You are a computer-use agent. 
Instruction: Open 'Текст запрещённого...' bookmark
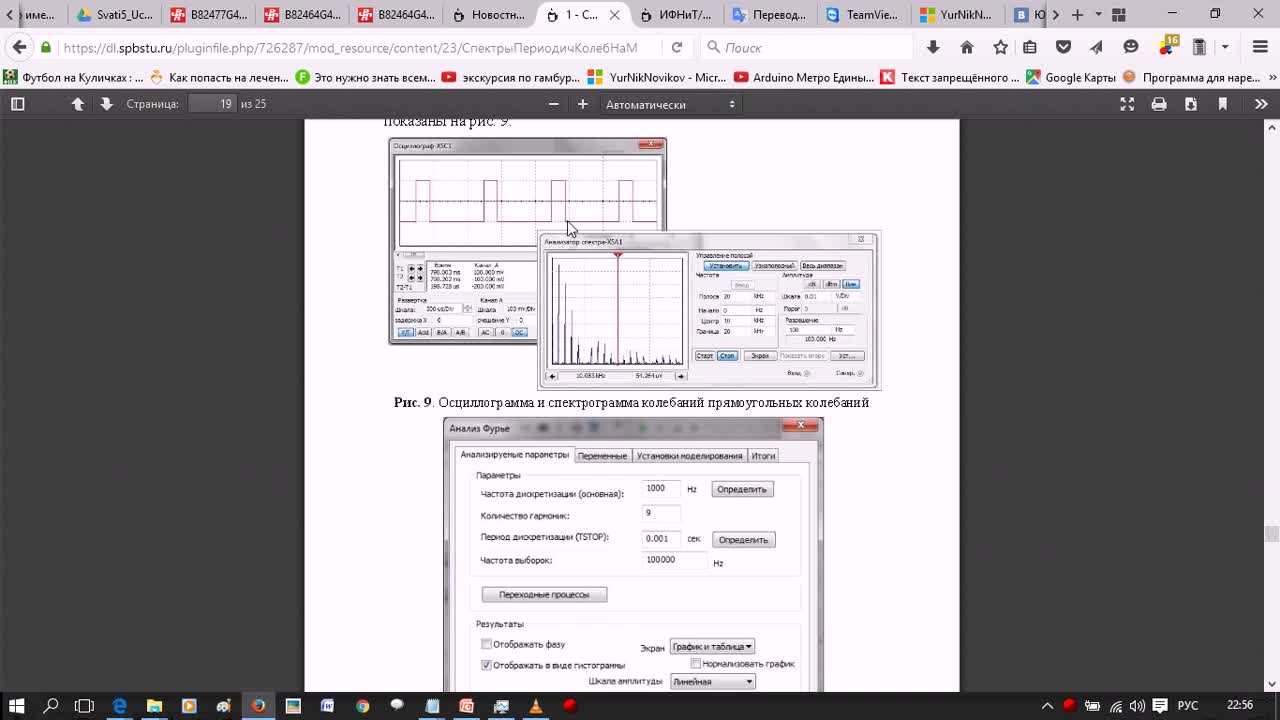pyautogui.click(x=950, y=77)
